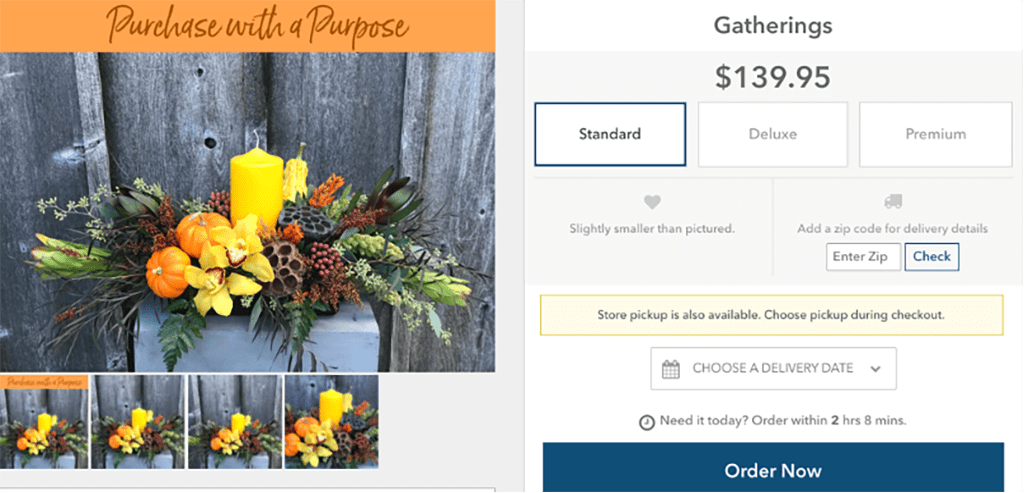This screenshot has height=493, width=1024.
Task: Pick the Premium size option
Action: [935, 134]
